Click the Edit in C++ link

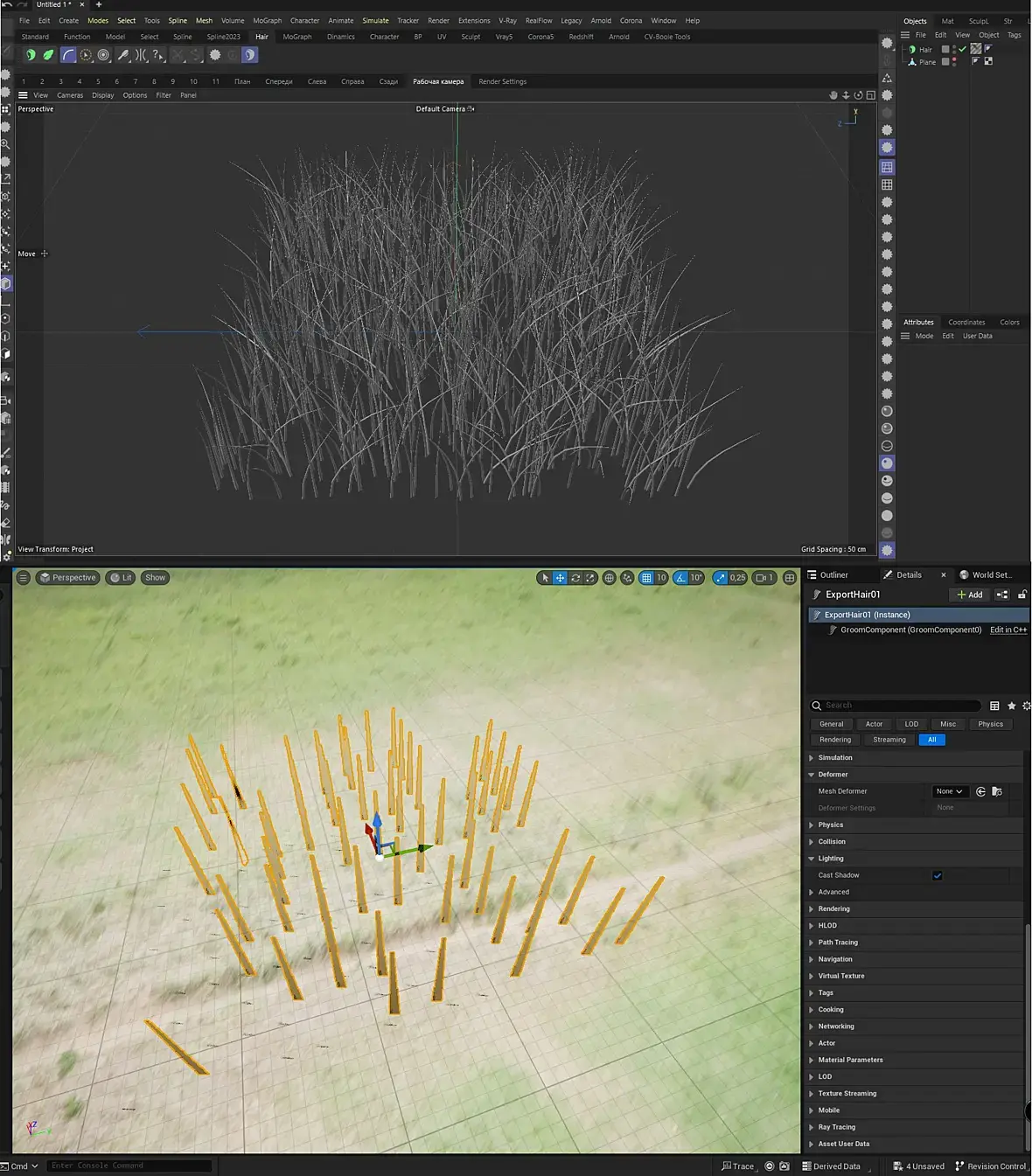tap(1008, 630)
